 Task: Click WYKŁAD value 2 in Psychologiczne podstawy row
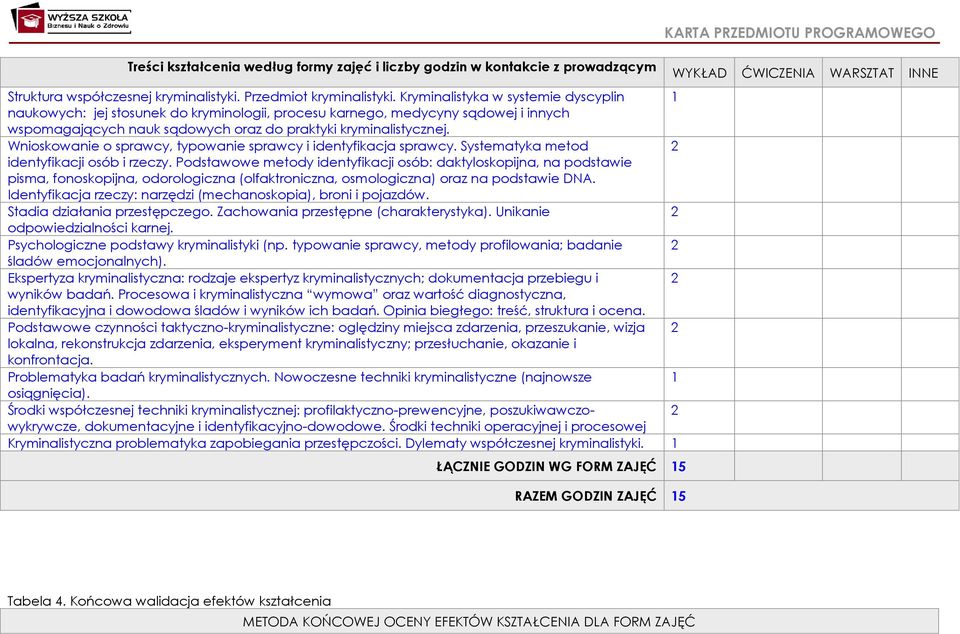pos(675,245)
